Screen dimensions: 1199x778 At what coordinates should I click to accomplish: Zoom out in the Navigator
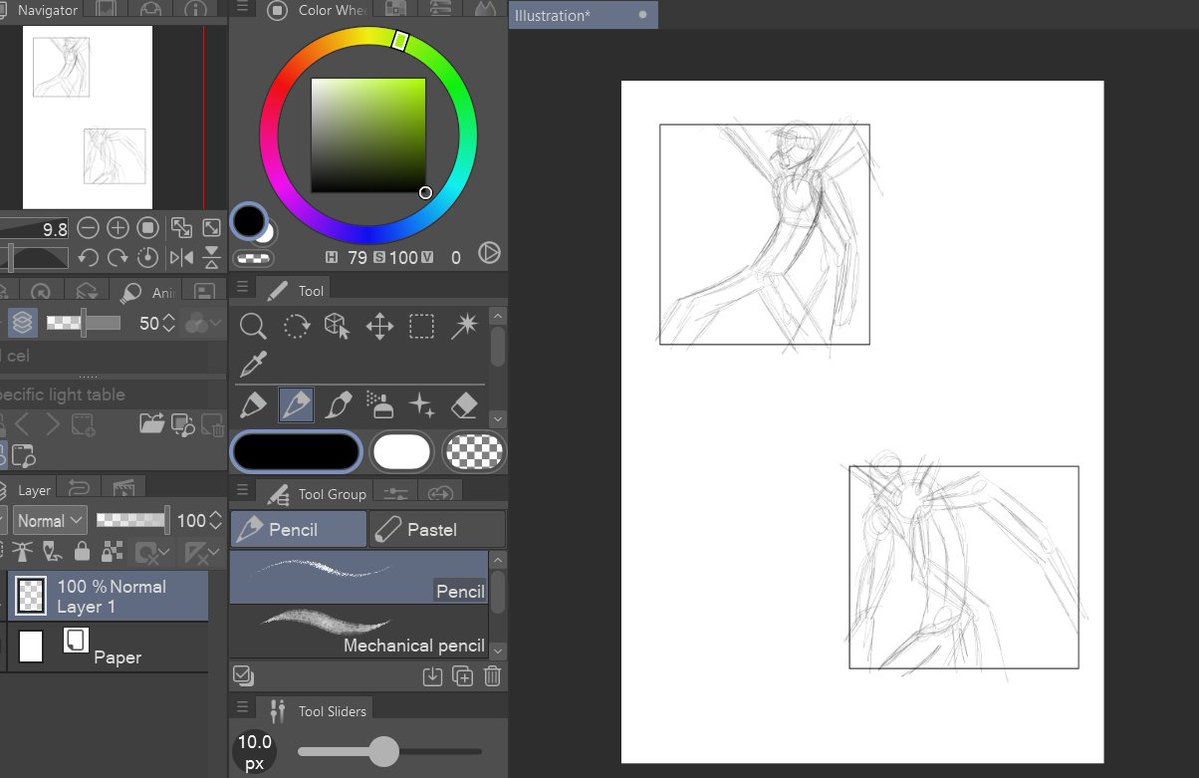click(x=88, y=228)
